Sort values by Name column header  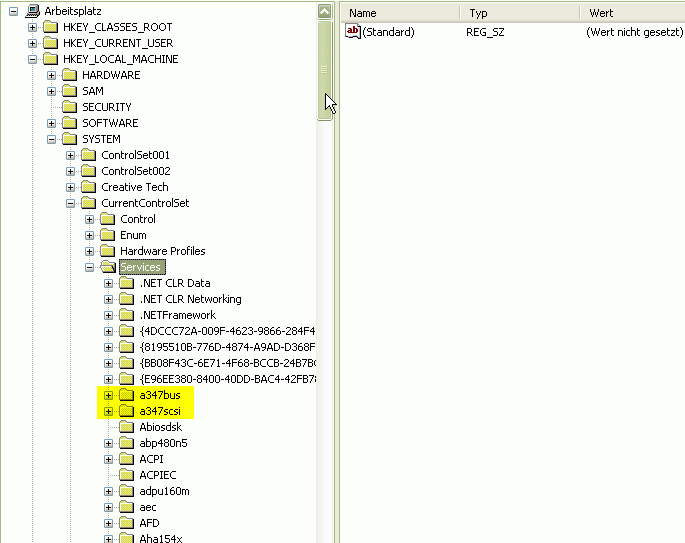pyautogui.click(x=400, y=13)
